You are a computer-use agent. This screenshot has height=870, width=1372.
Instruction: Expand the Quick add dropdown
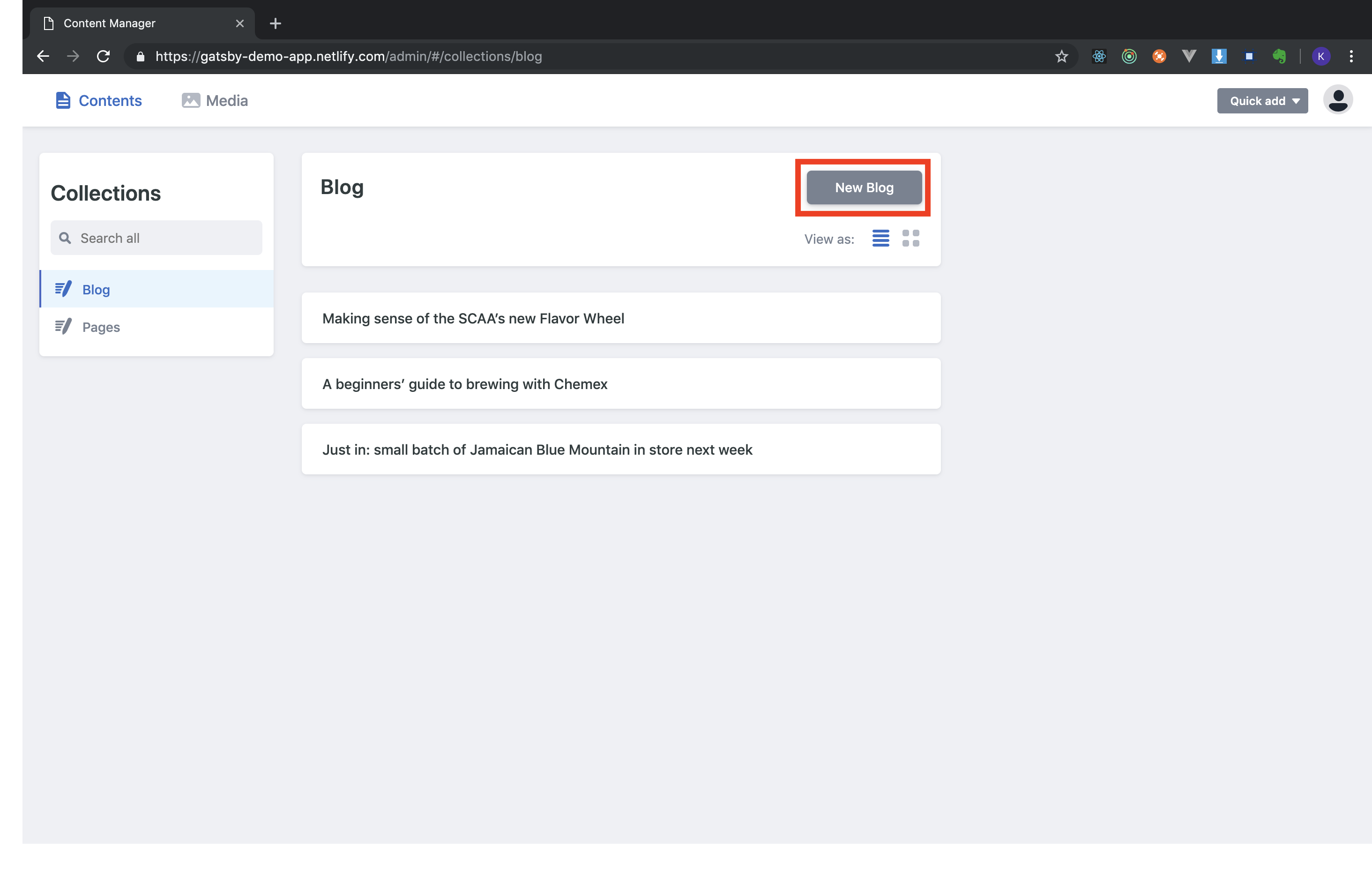click(1262, 101)
